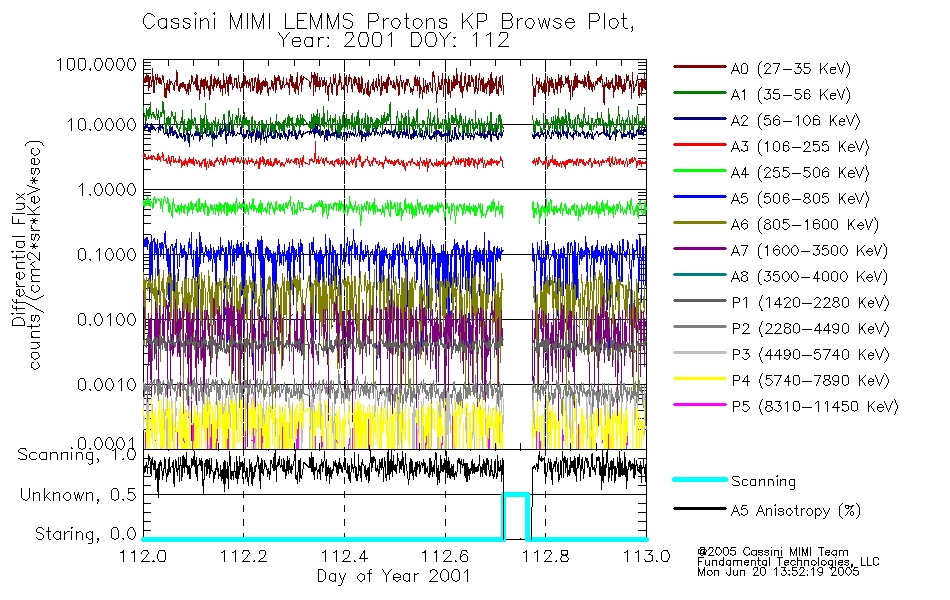Select the A8 (3500-4000 KeV) legend label
Screen dimensions: 950x600
(809, 277)
